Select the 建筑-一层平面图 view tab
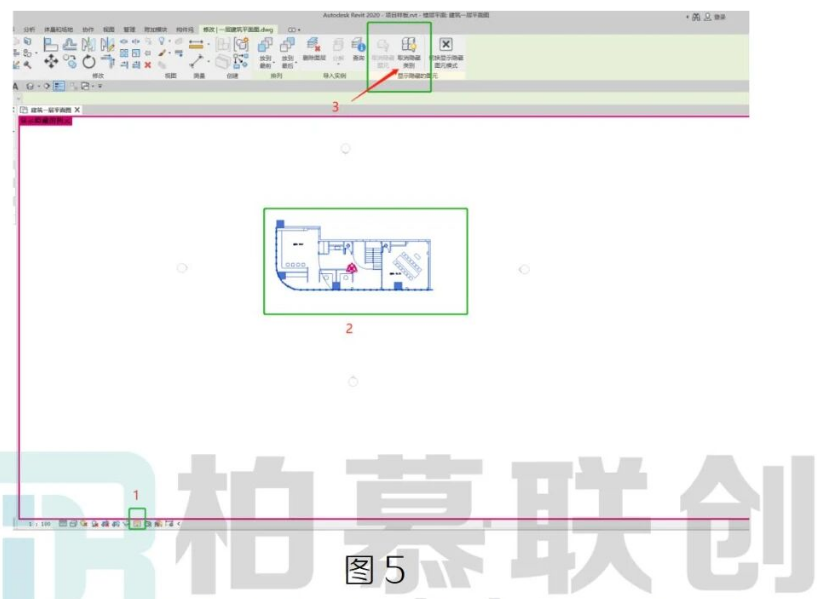 [x=51, y=110]
